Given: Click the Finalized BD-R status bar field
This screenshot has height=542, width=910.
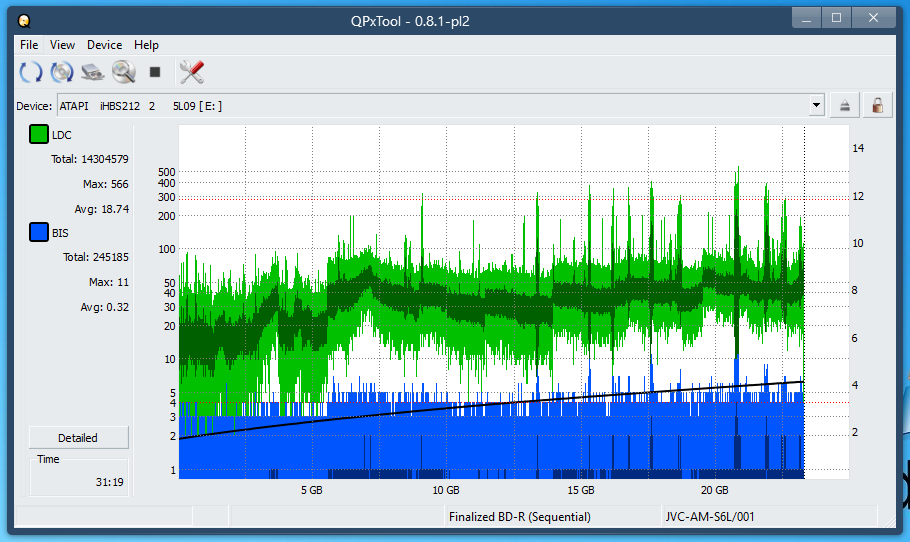Looking at the screenshot, I should pos(519,517).
